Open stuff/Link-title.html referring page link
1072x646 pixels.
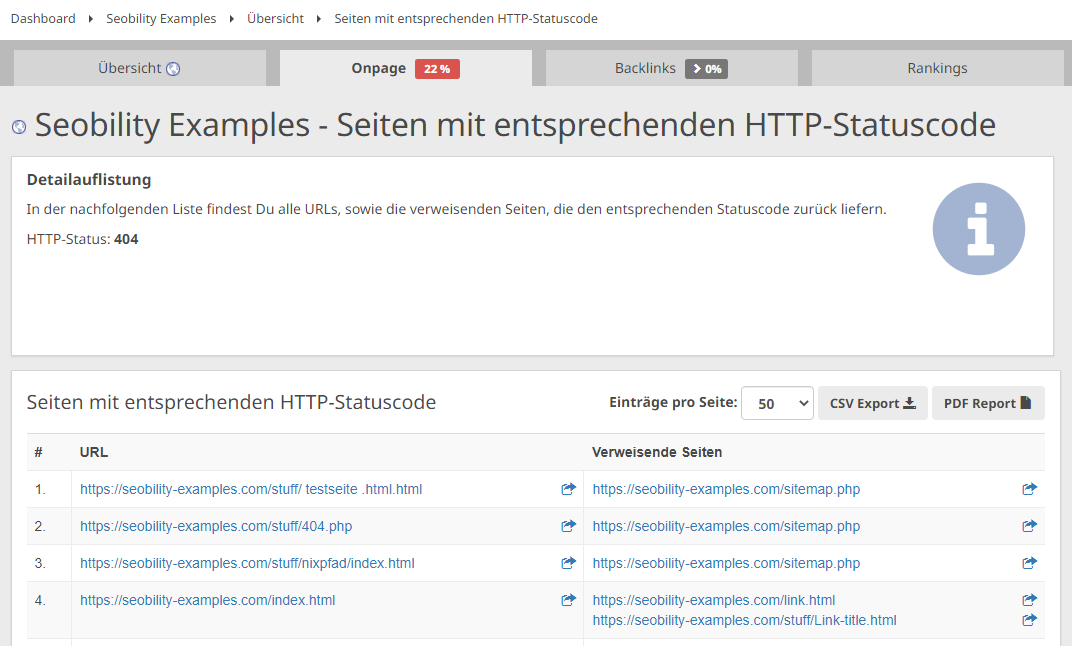coord(745,620)
